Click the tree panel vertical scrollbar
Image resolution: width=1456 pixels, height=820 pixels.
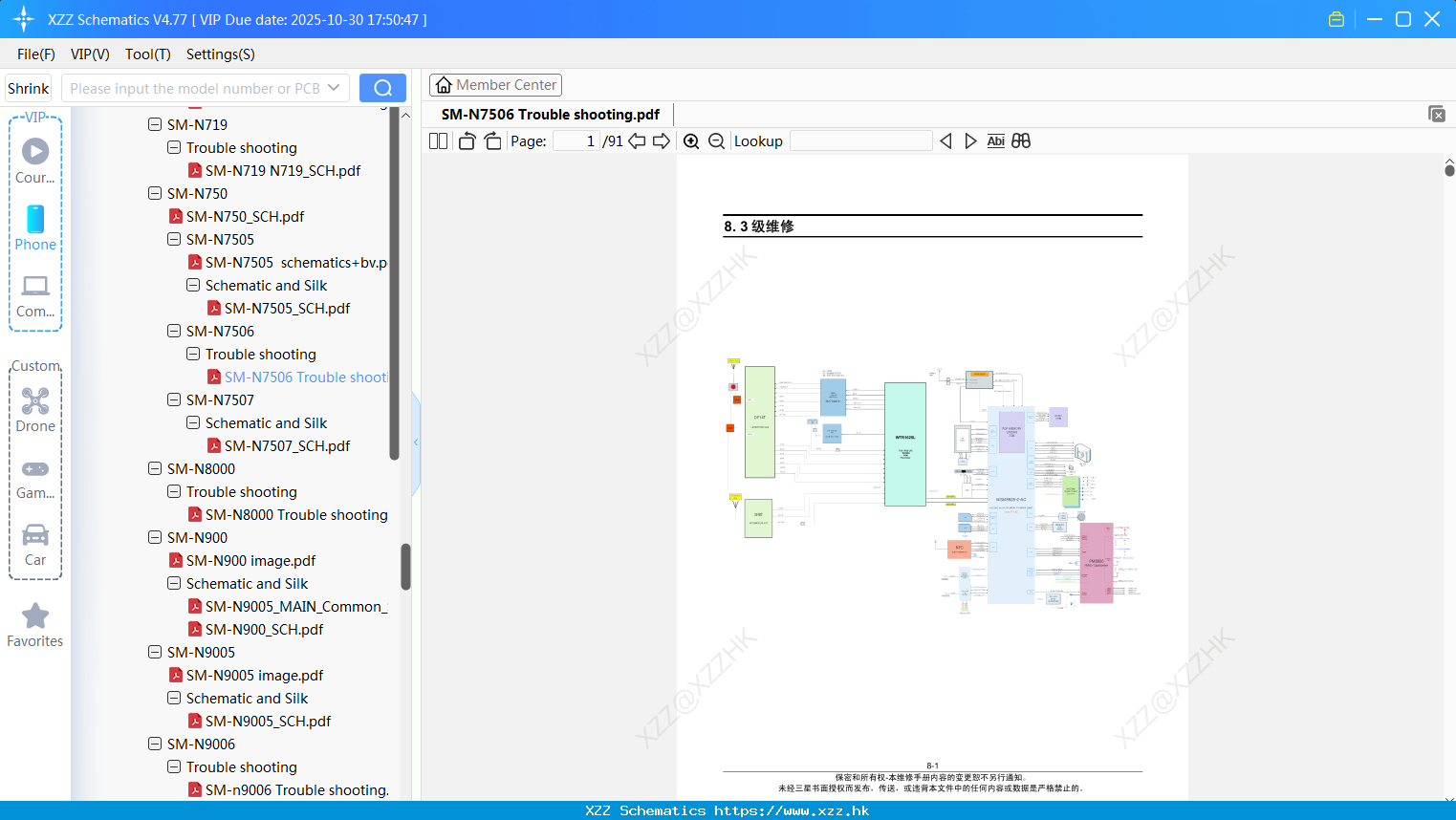coord(405,567)
